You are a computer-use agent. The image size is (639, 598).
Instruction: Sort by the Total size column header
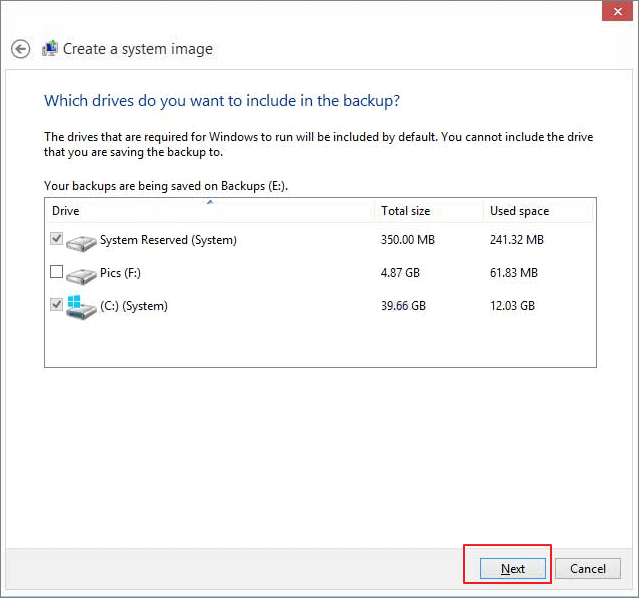(x=429, y=211)
